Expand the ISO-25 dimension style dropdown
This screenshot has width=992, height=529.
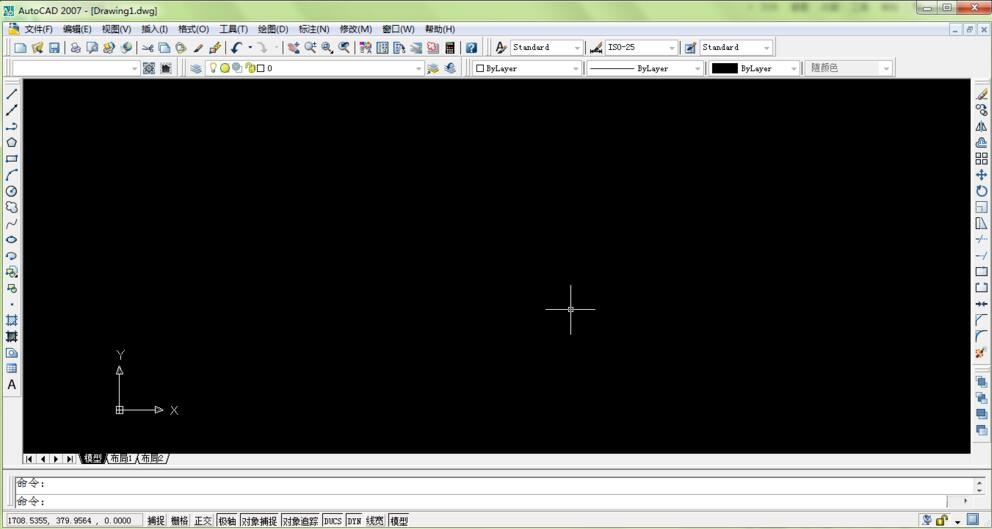(672, 48)
